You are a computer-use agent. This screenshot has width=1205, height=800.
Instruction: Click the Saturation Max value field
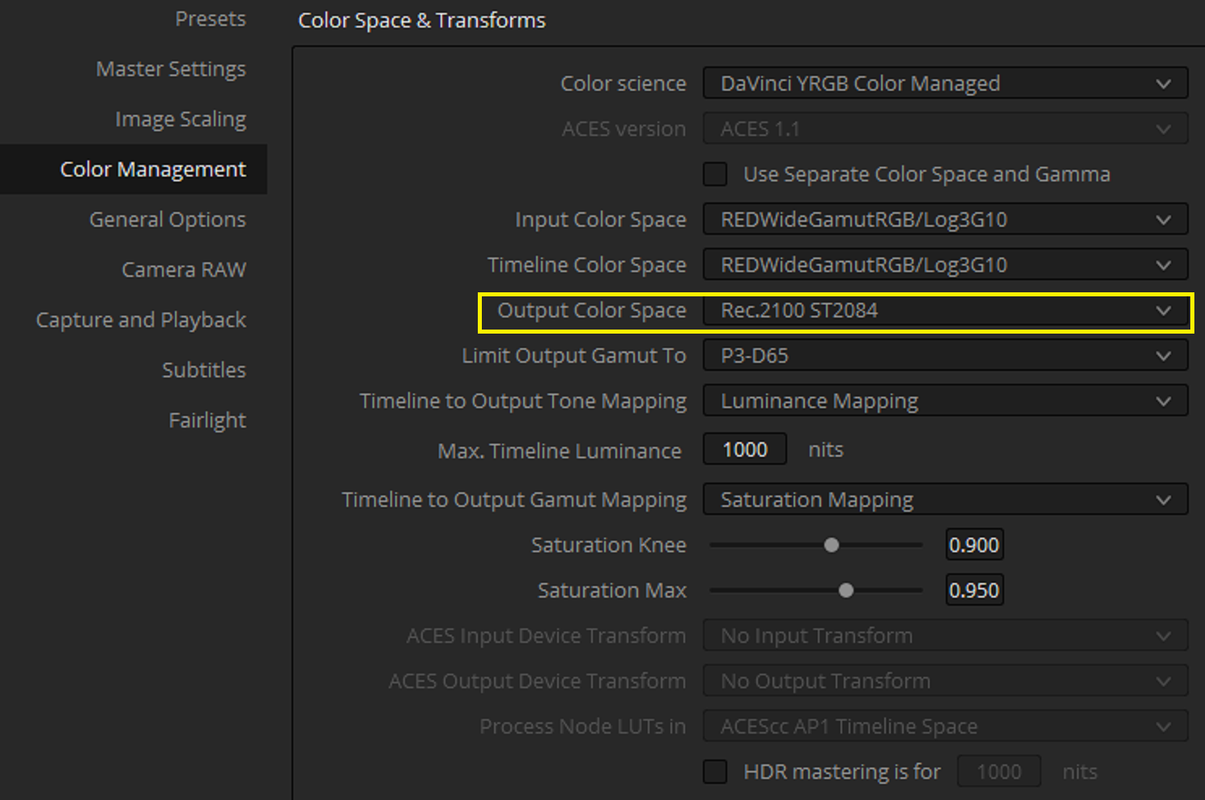pos(974,590)
